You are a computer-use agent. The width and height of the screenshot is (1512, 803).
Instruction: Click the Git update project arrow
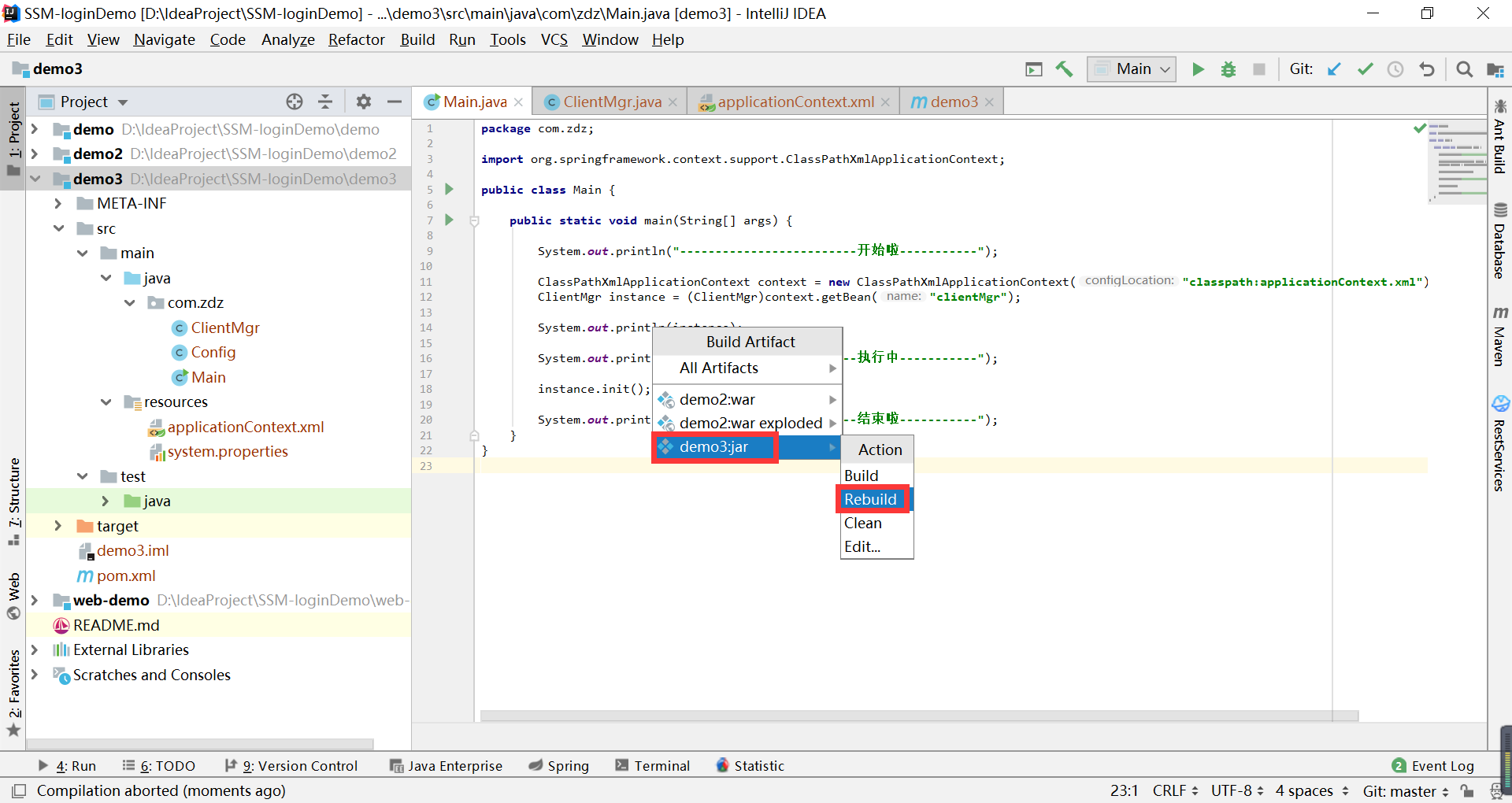tap(1334, 69)
